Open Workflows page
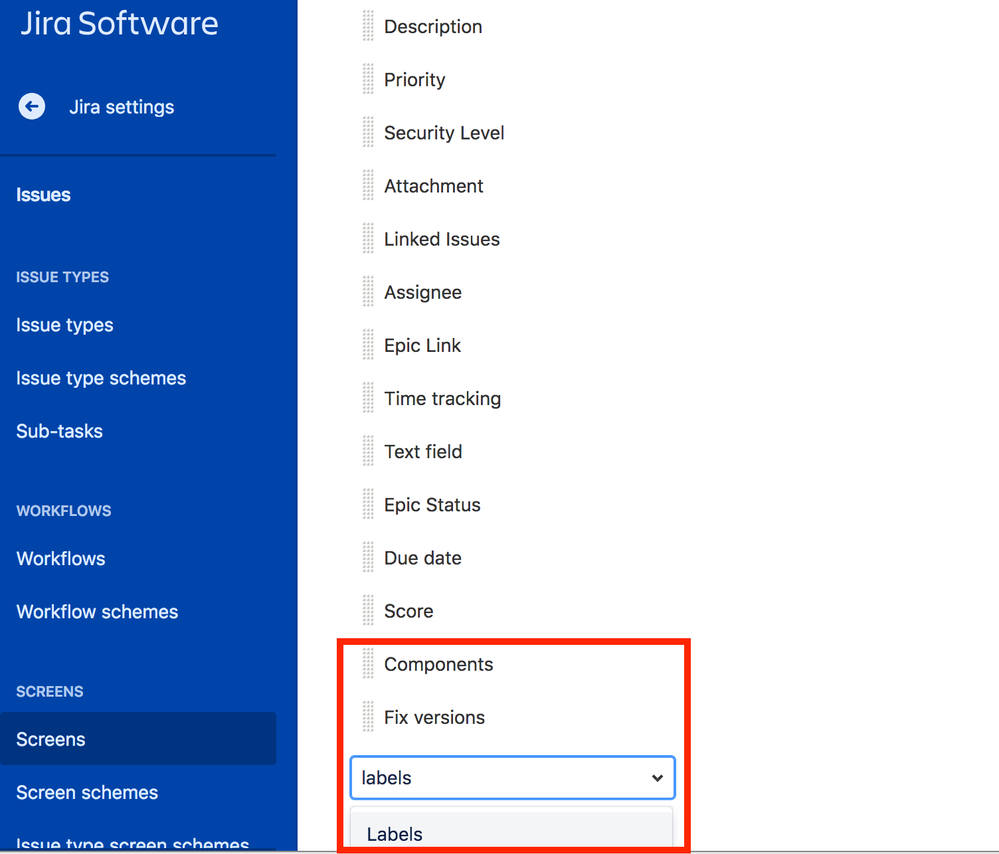The height and width of the screenshot is (854, 999). [x=61, y=558]
